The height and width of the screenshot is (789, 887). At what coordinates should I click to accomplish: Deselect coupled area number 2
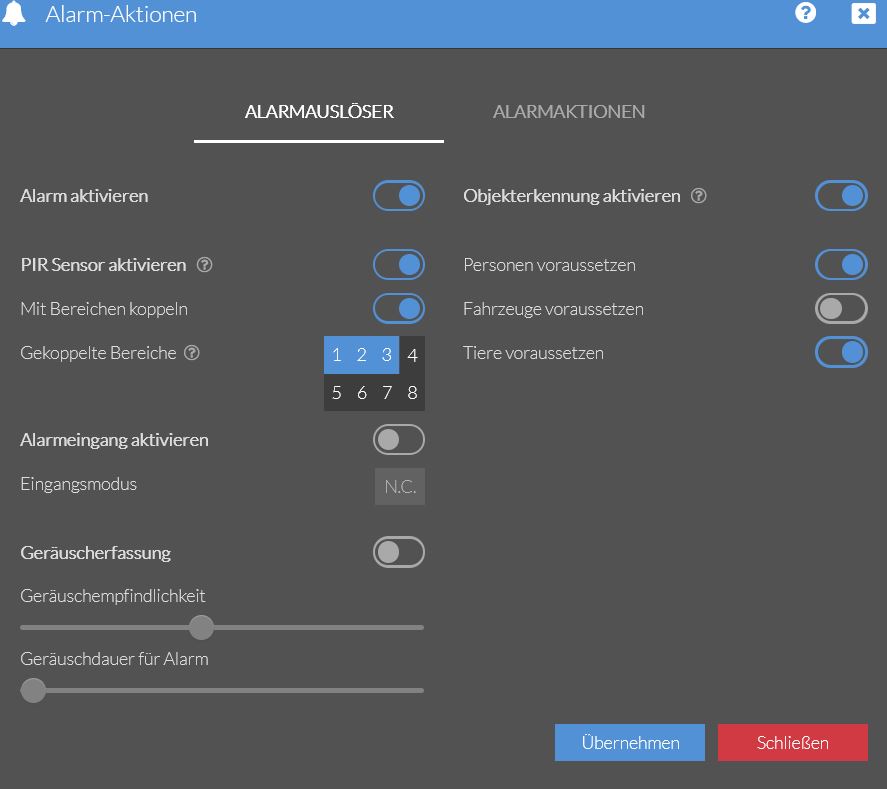coord(361,355)
